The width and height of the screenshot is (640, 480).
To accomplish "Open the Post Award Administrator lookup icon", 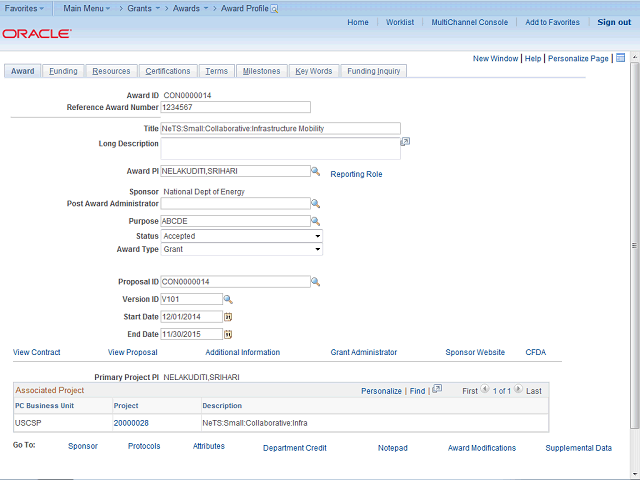I will pyautogui.click(x=315, y=204).
